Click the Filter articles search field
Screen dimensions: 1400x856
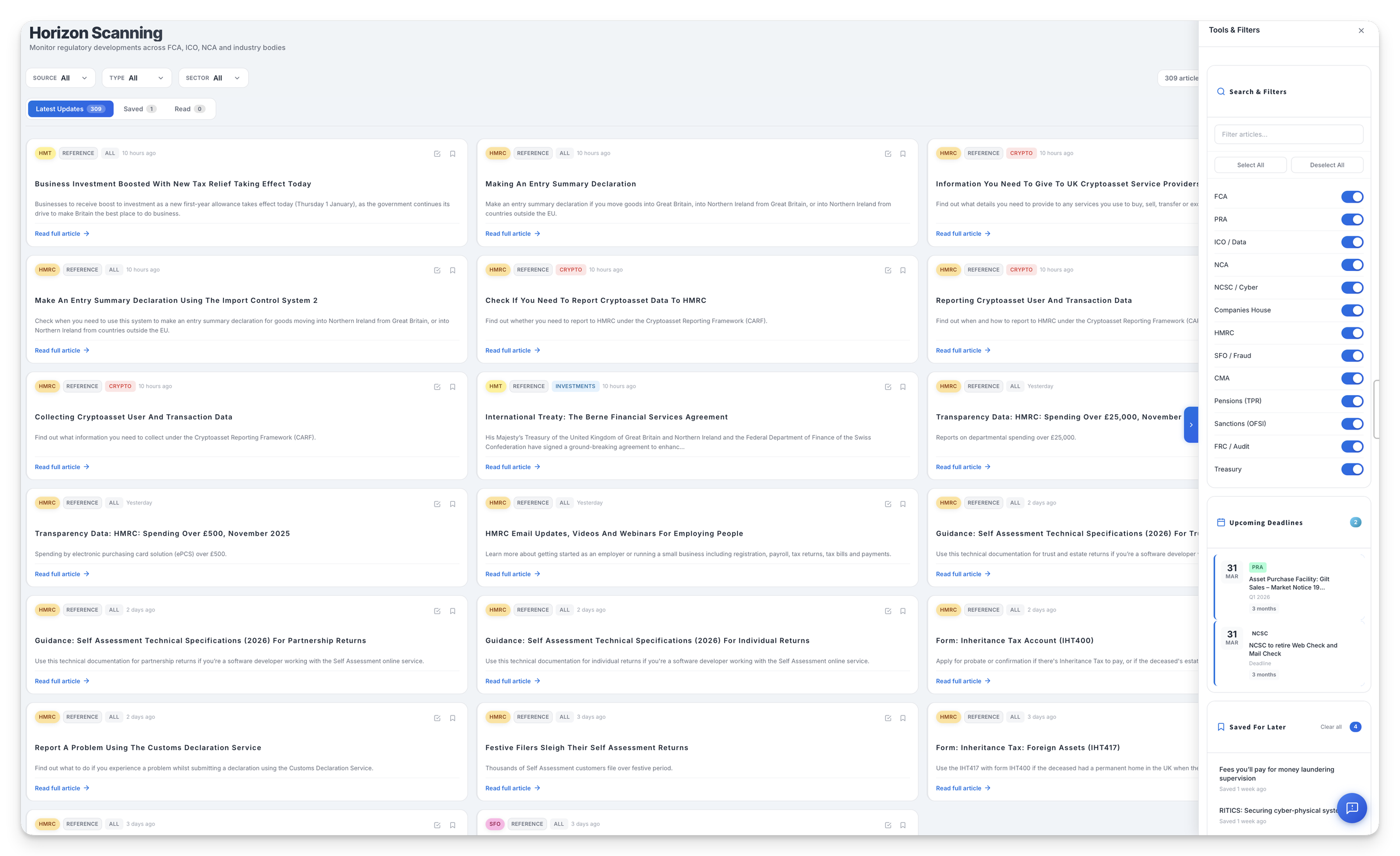[x=1288, y=134]
